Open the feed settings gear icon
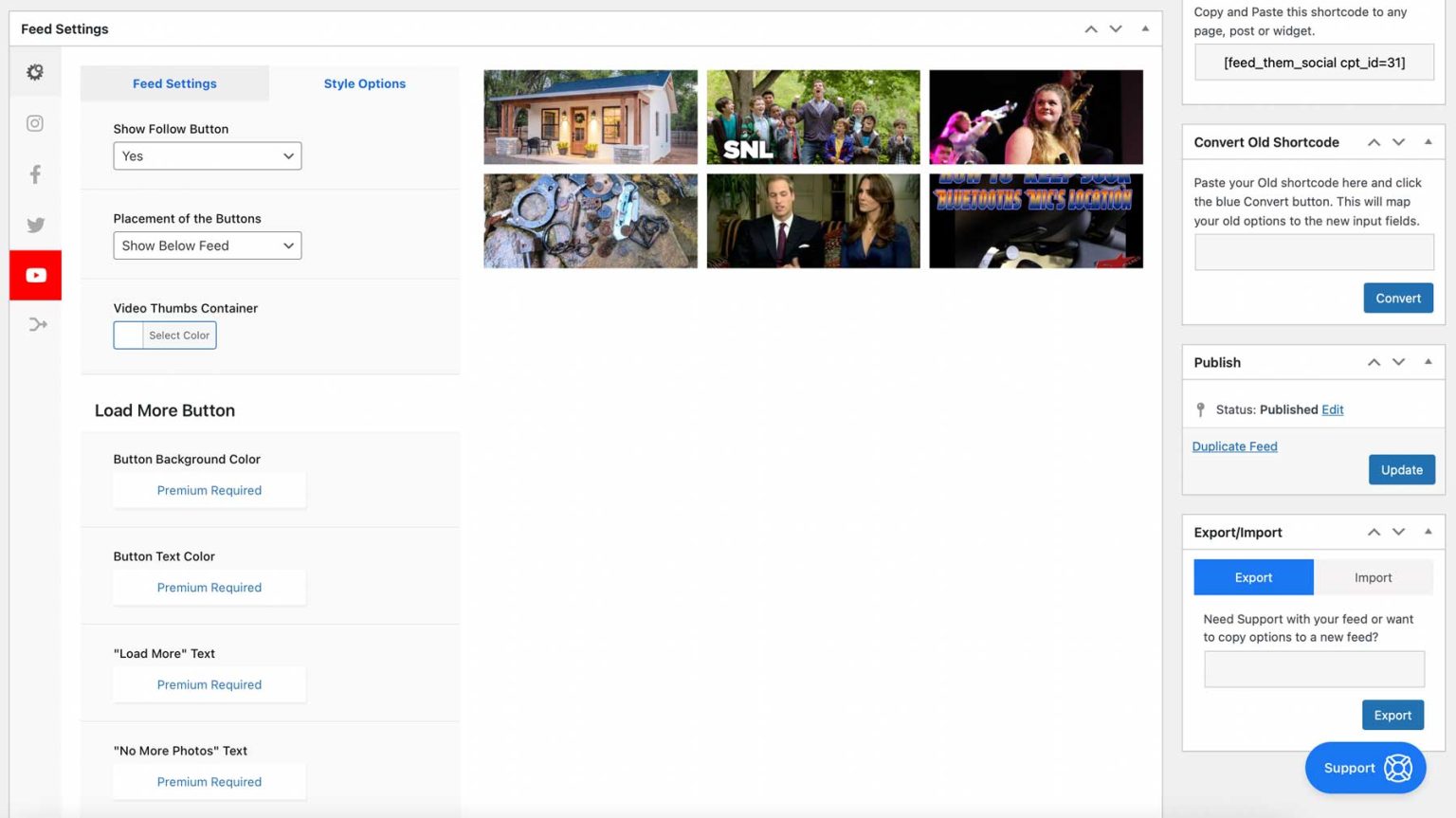The height and width of the screenshot is (818, 1456). 35,71
